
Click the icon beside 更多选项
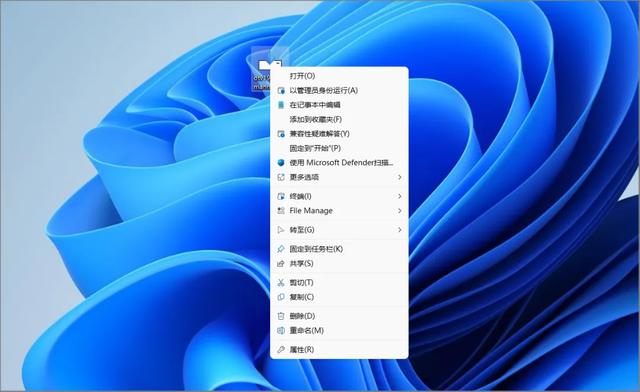click(281, 177)
